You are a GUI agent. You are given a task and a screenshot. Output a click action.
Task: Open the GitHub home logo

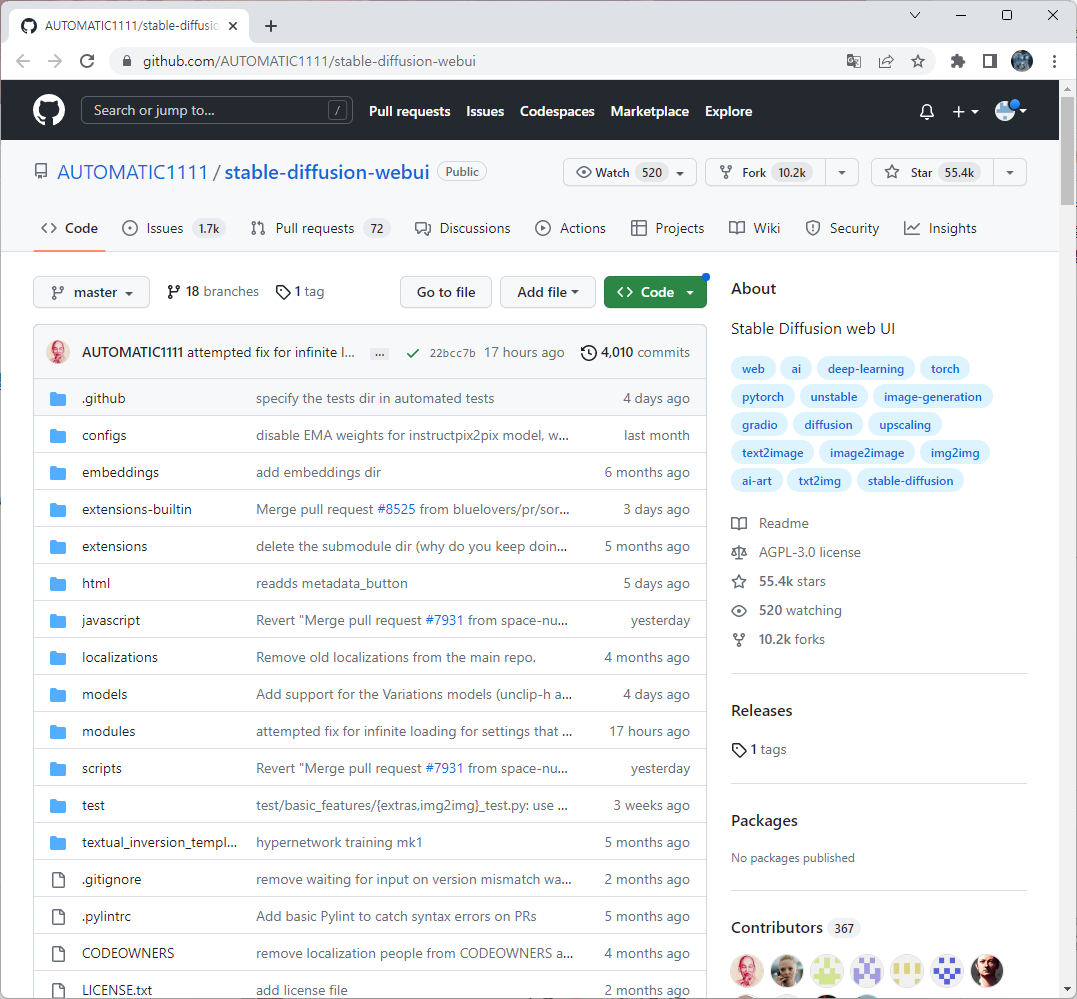coord(49,110)
